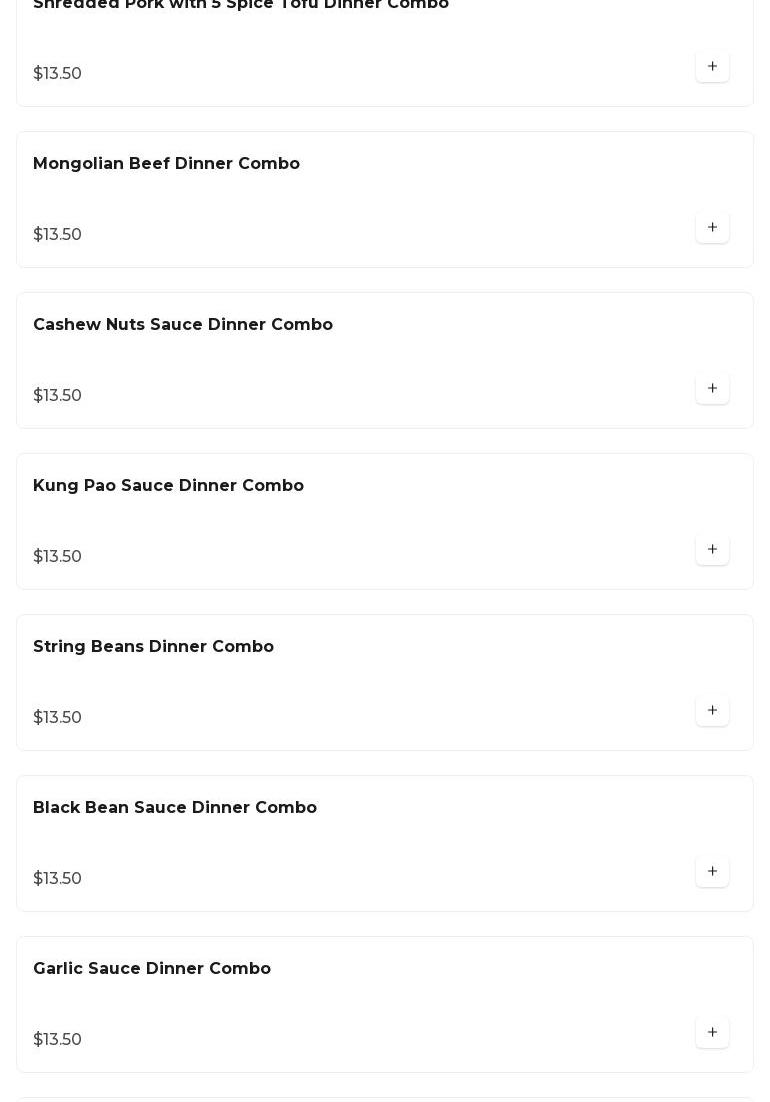Click the Black Bean Sauce combo price

click(x=57, y=879)
